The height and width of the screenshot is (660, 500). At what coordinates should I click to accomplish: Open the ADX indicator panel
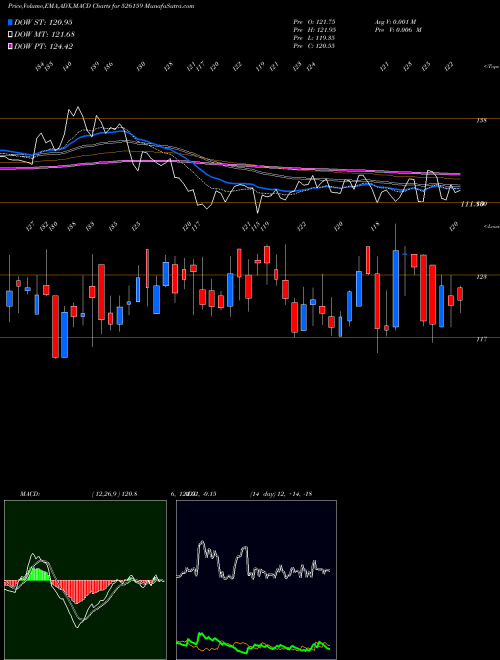256,580
